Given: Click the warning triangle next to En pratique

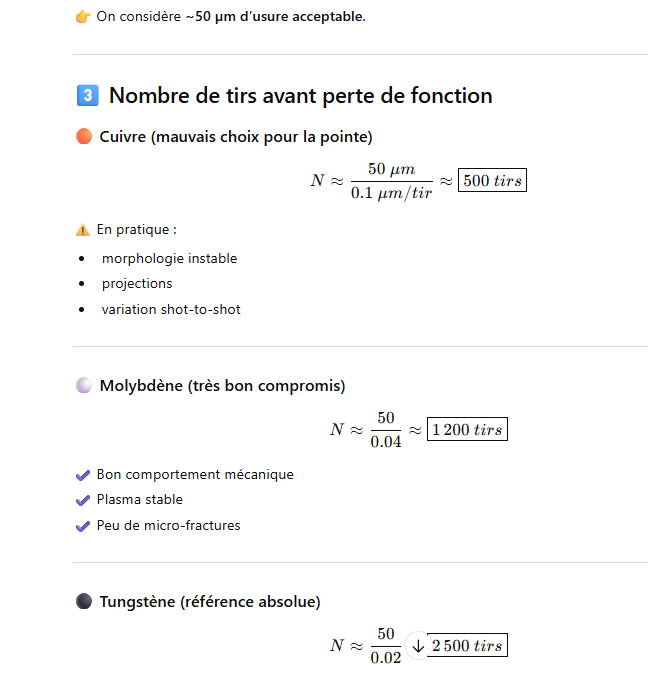Looking at the screenshot, I should [83, 230].
